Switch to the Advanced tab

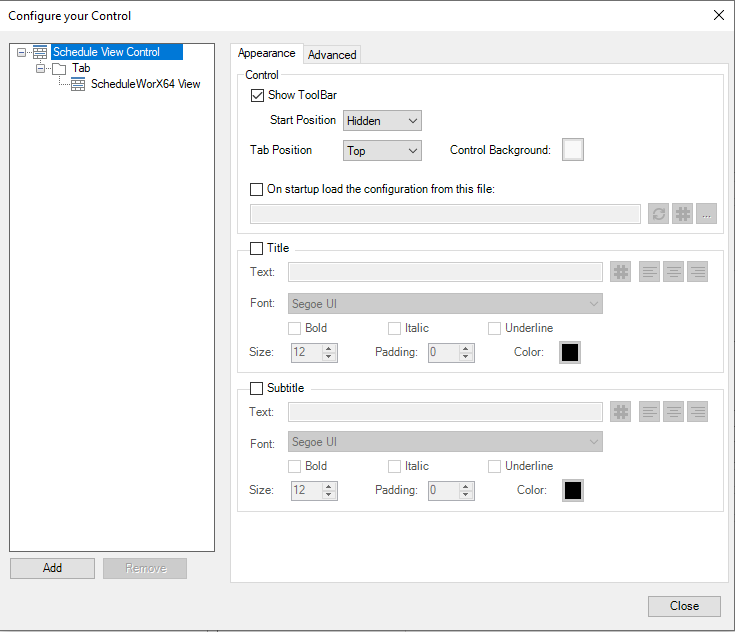(x=332, y=55)
